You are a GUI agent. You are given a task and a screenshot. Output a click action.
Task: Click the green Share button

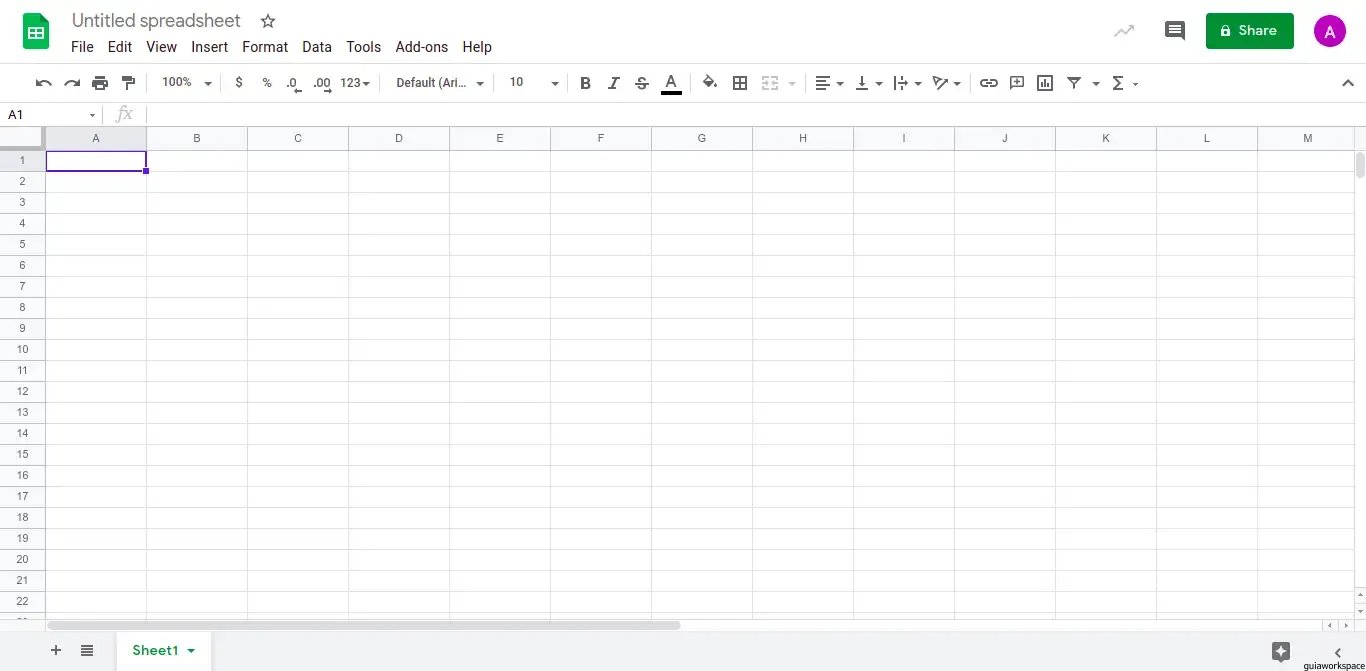click(x=1249, y=31)
